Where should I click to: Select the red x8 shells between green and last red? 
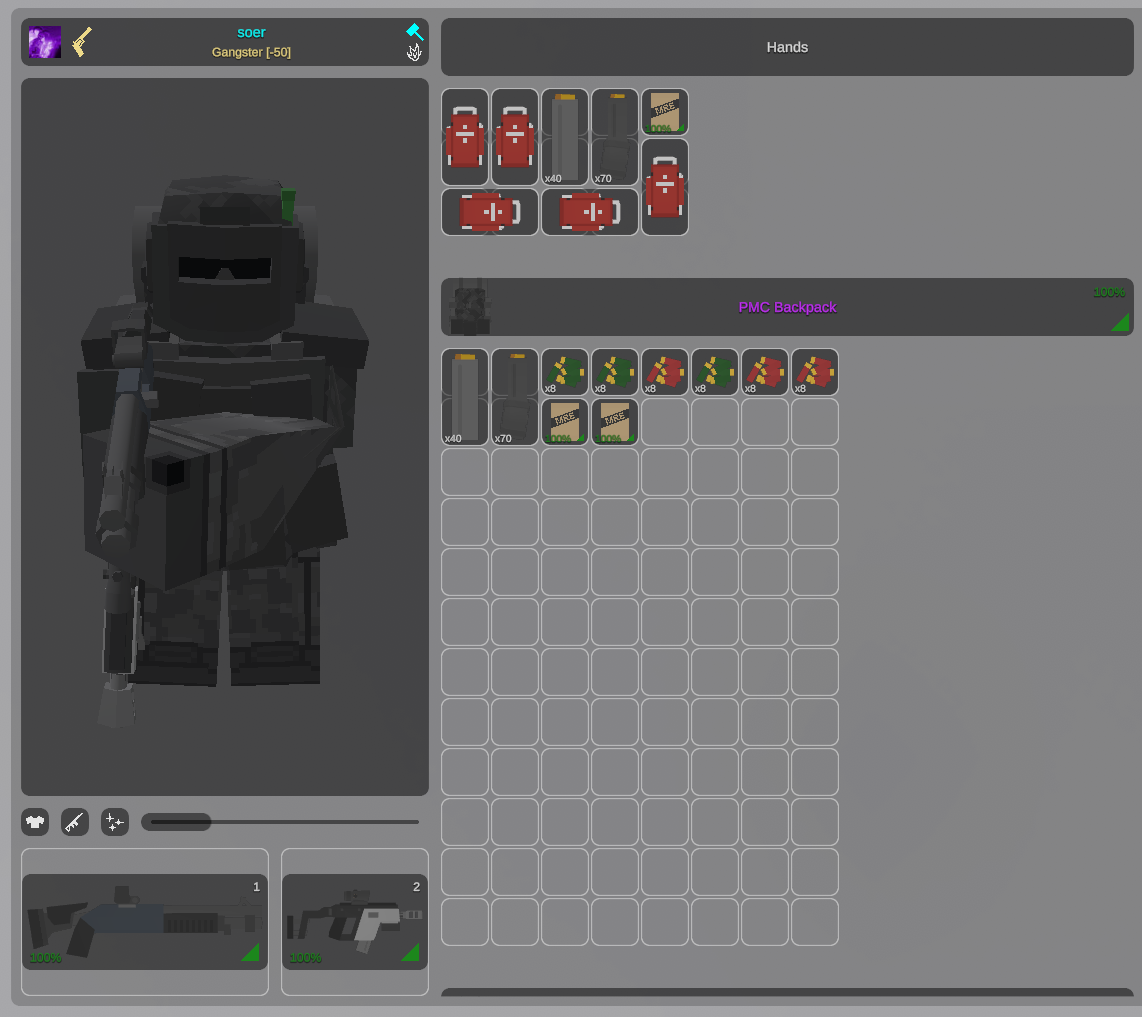765,372
